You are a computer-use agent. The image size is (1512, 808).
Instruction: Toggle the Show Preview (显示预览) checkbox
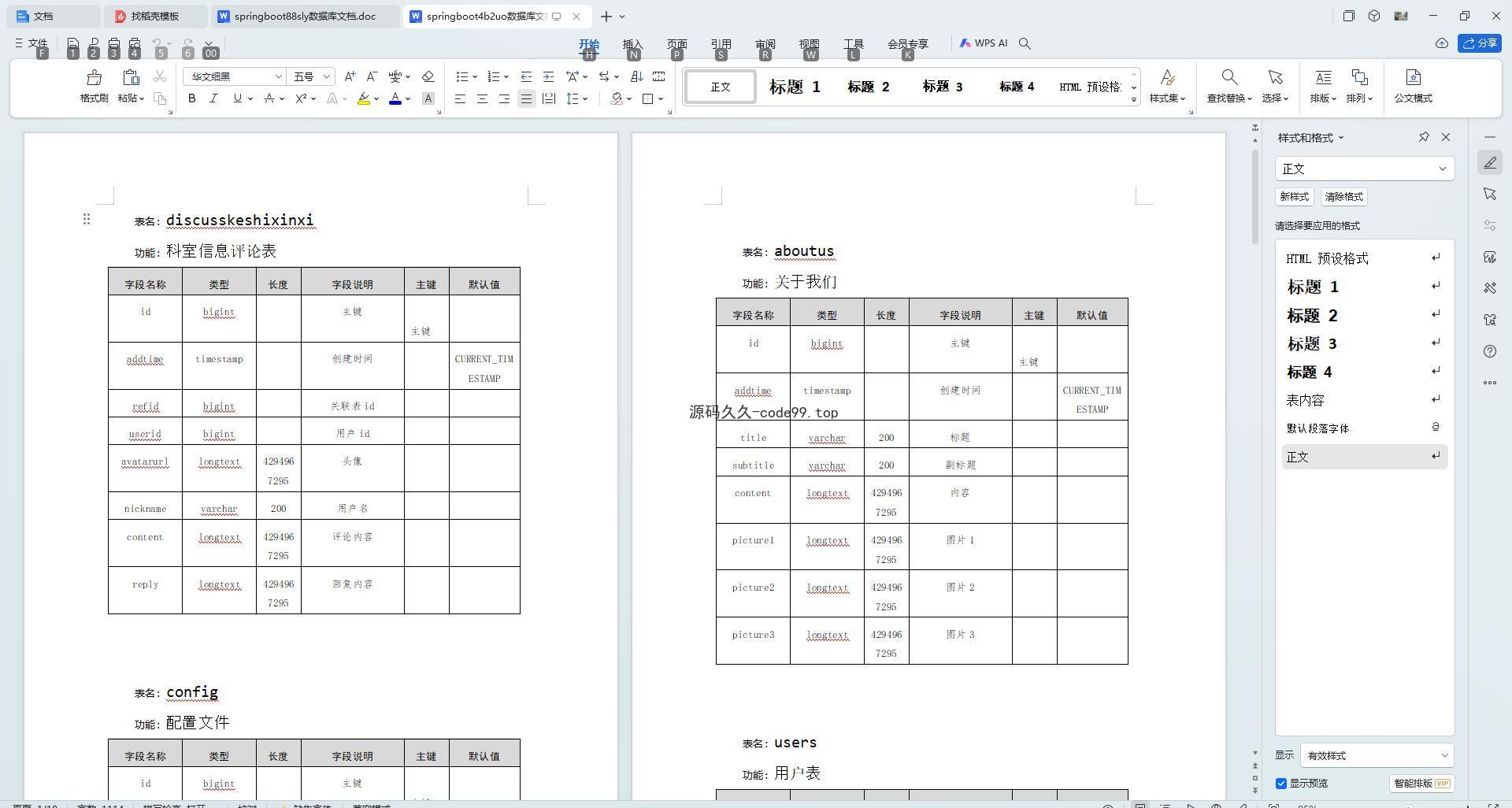1281,784
